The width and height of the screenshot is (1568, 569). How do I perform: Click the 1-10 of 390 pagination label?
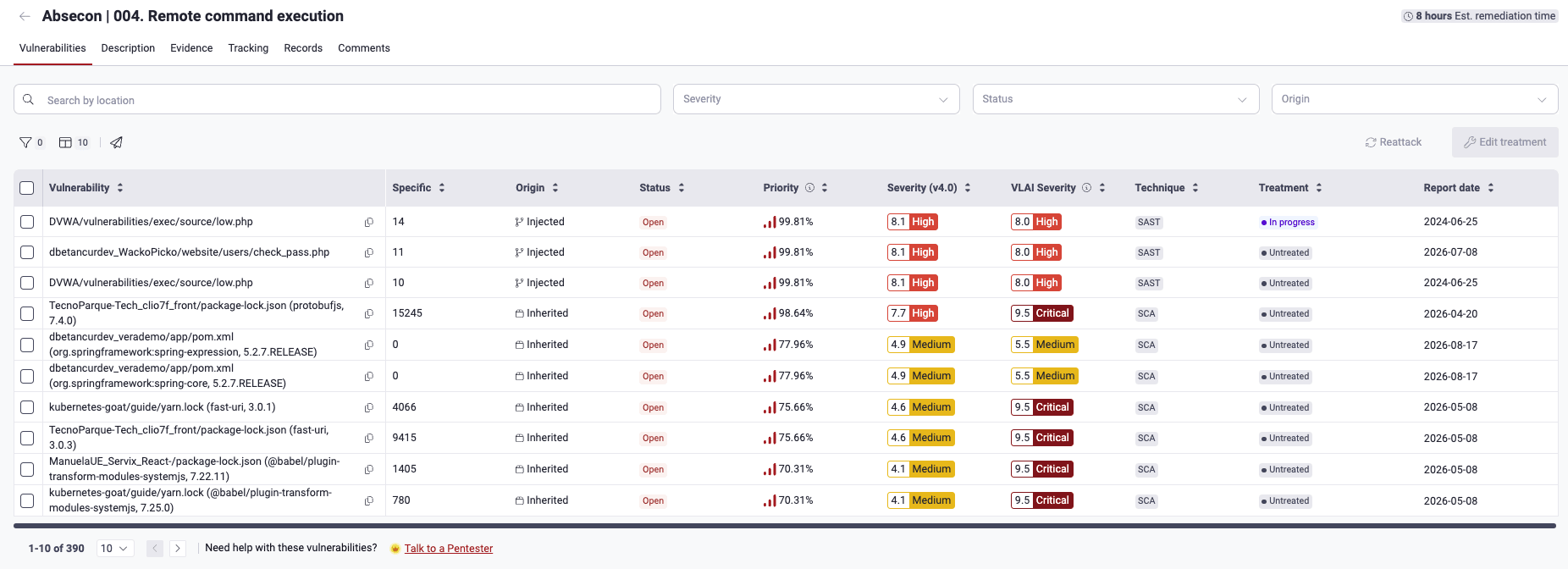click(x=57, y=549)
